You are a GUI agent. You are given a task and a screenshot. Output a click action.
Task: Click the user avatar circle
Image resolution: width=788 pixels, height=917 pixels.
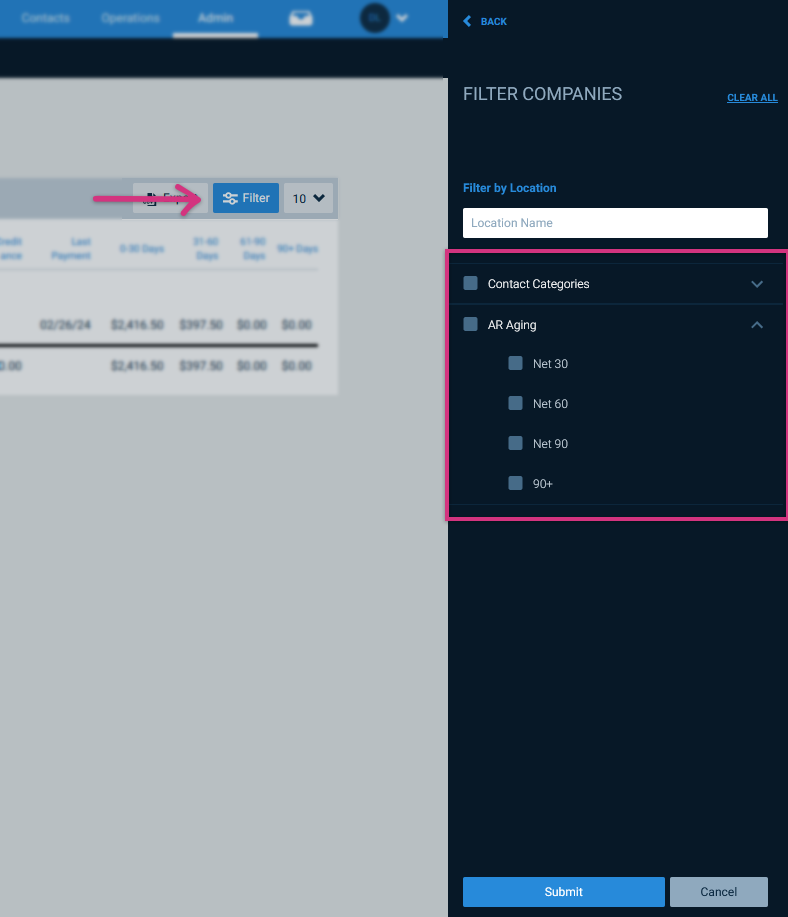pyautogui.click(x=374, y=18)
